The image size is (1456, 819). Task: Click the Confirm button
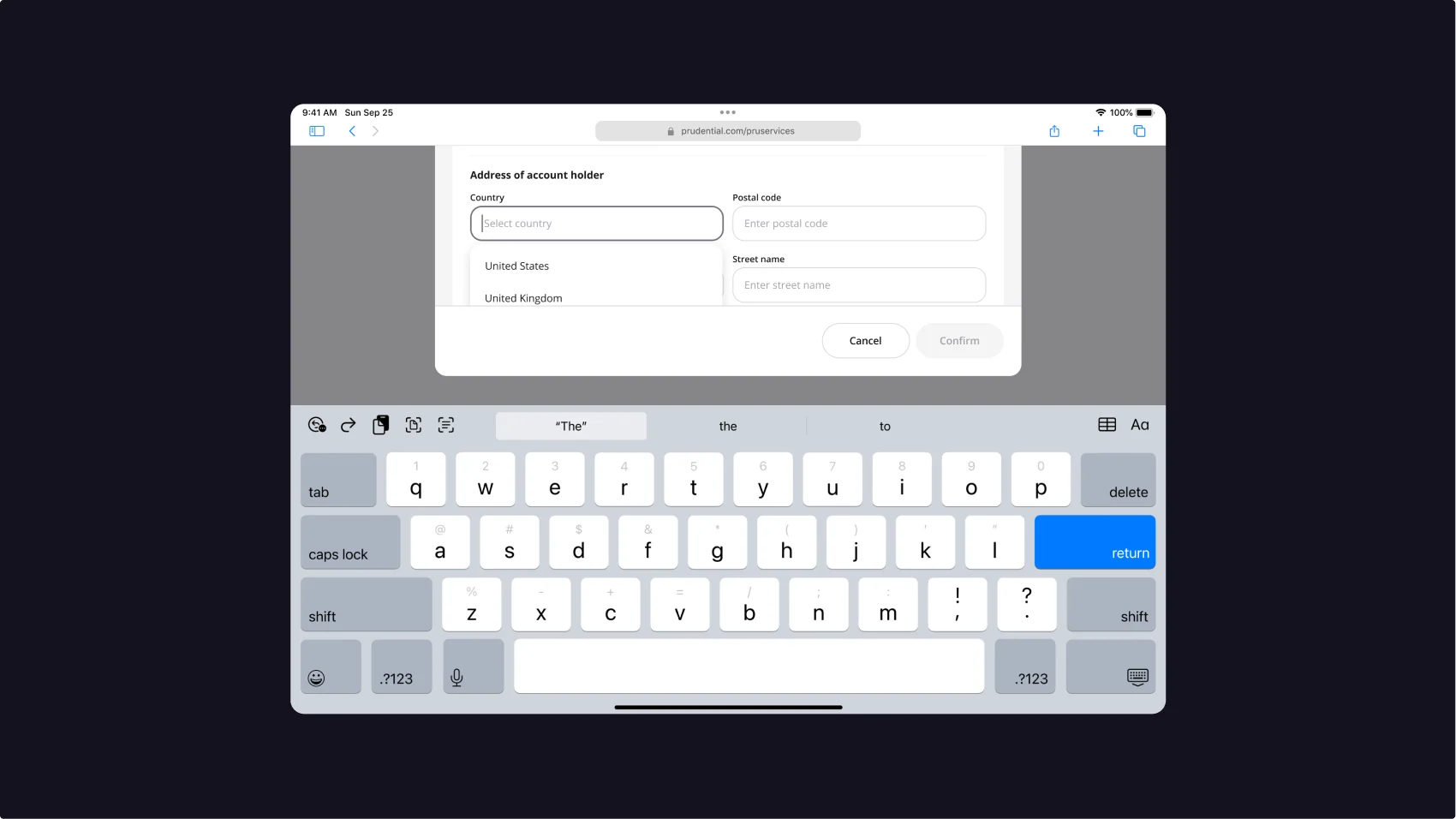pyautogui.click(x=959, y=341)
